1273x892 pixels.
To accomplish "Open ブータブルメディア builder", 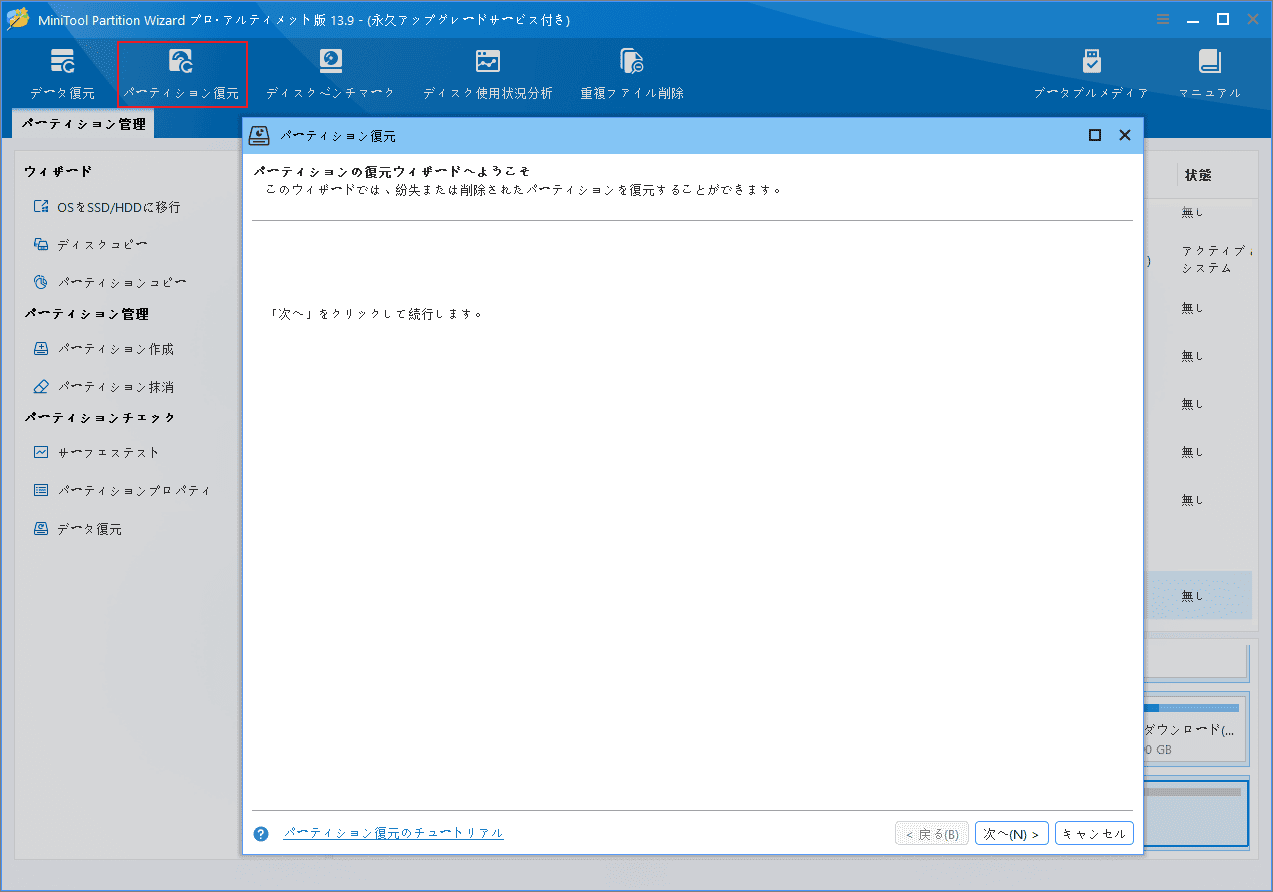I will [1091, 75].
